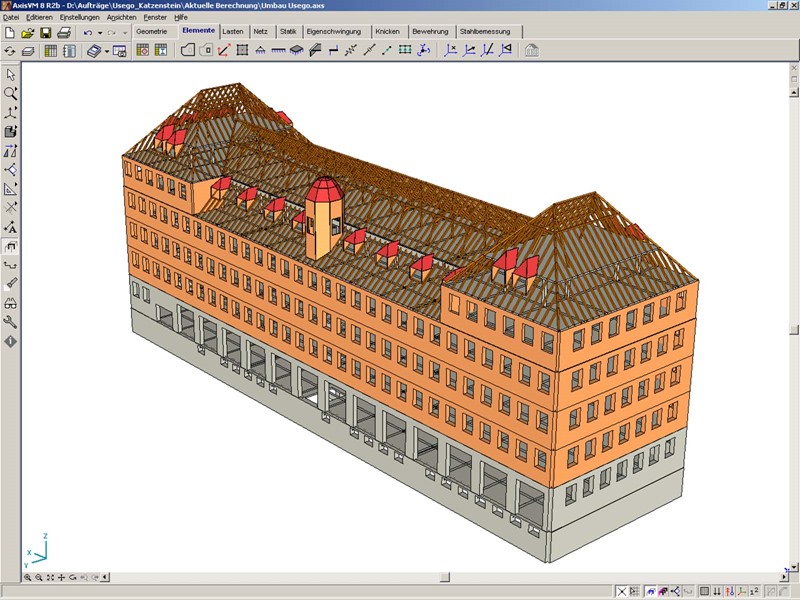The image size is (800, 600).
Task: Activate the magnifier zoom tool in left toolbar
Action: (11, 93)
